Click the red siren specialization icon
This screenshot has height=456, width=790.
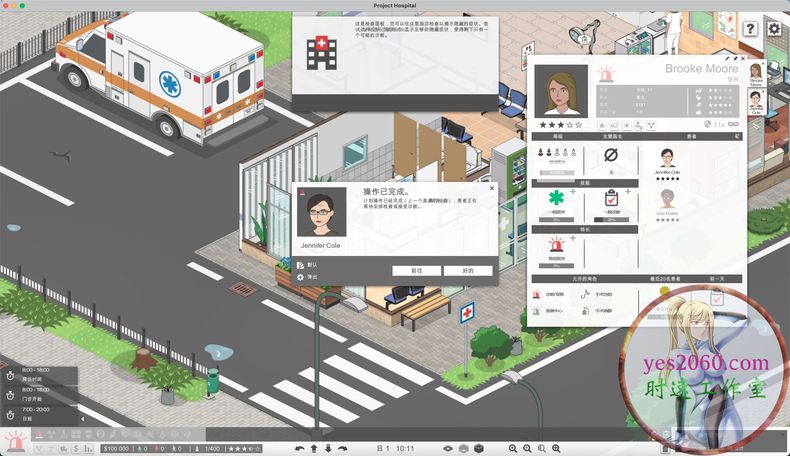pyautogui.click(x=556, y=245)
